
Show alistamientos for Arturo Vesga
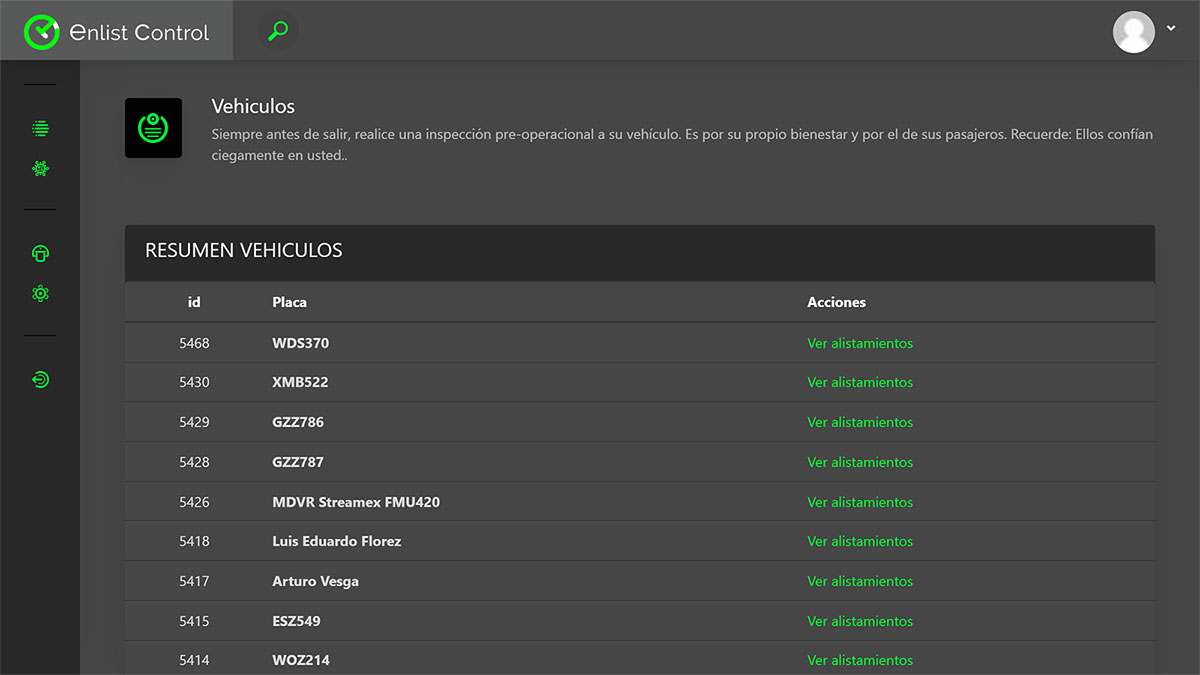pos(860,581)
